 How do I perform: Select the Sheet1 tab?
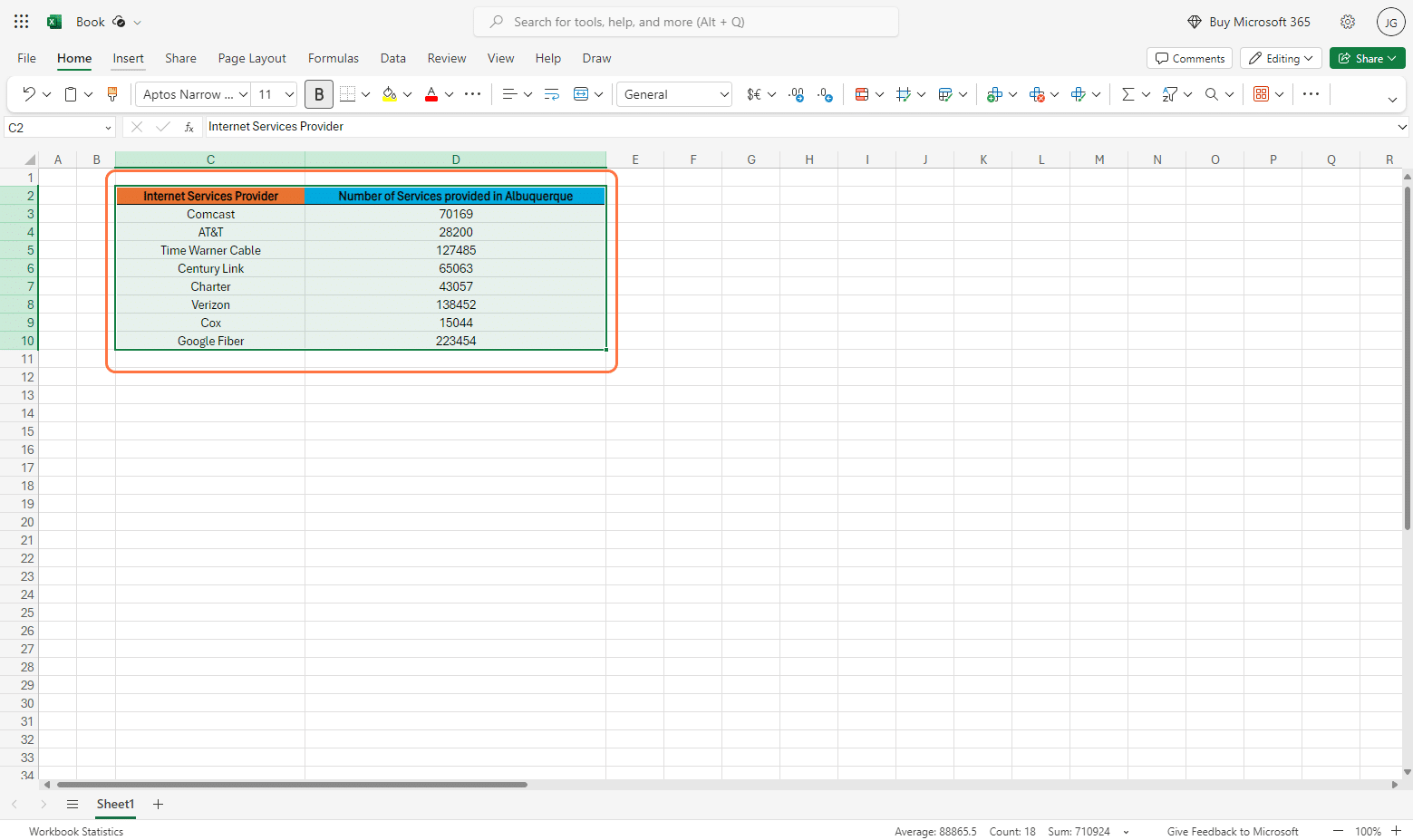click(x=115, y=804)
